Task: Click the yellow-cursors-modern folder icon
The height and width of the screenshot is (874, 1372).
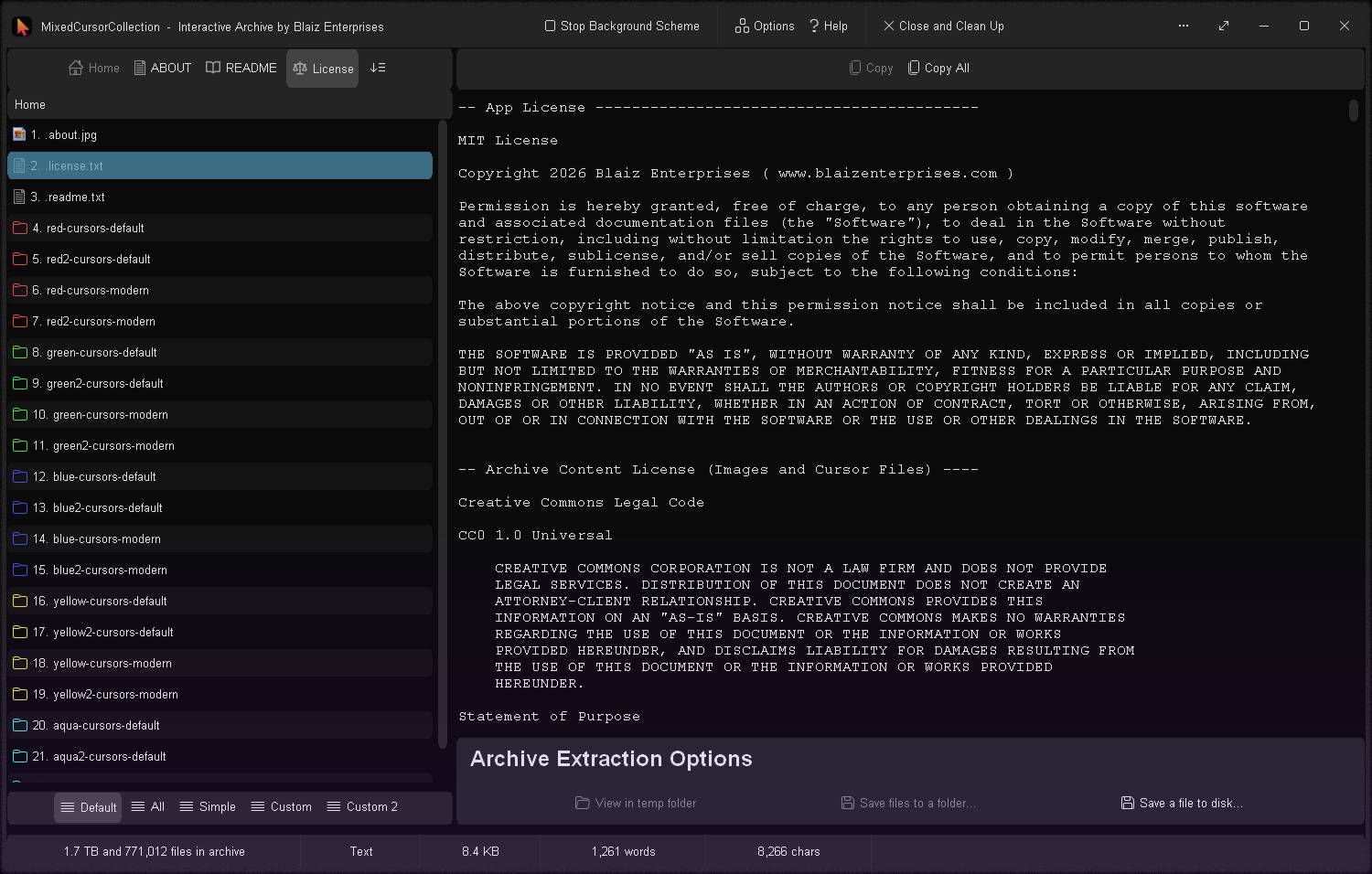Action: click(20, 663)
